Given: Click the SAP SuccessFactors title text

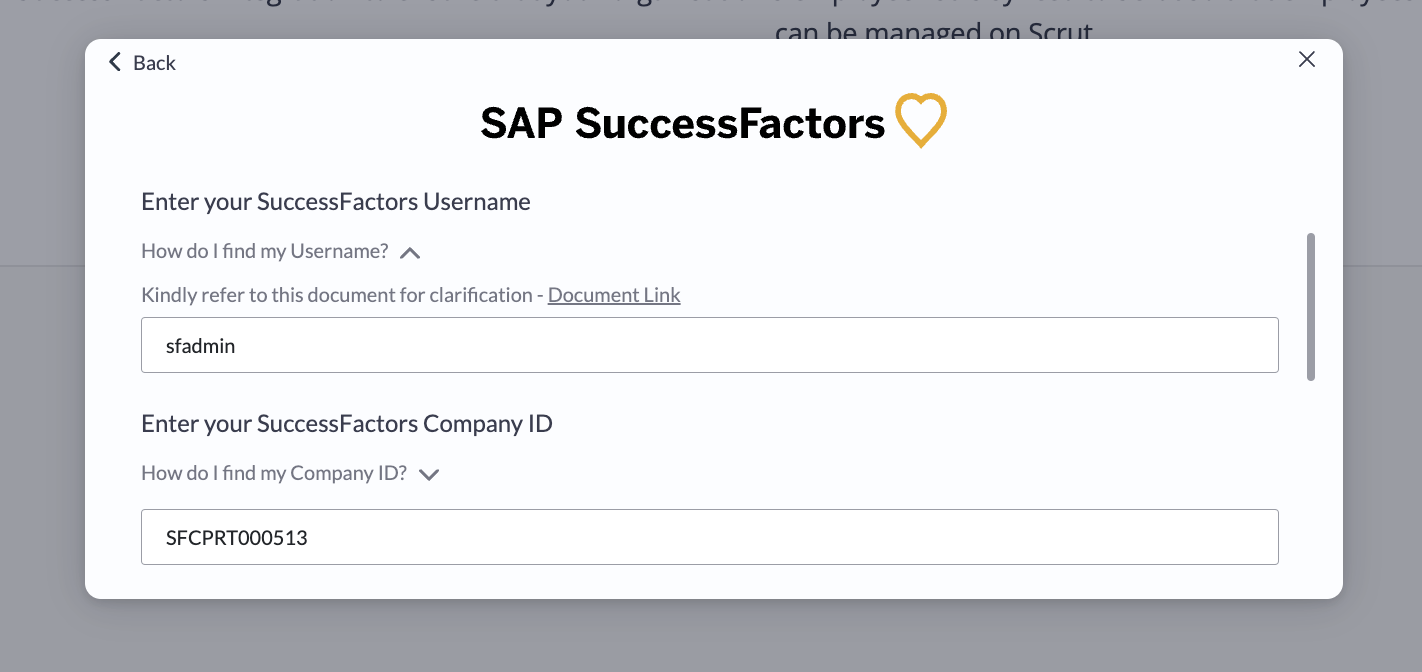Looking at the screenshot, I should (x=683, y=123).
